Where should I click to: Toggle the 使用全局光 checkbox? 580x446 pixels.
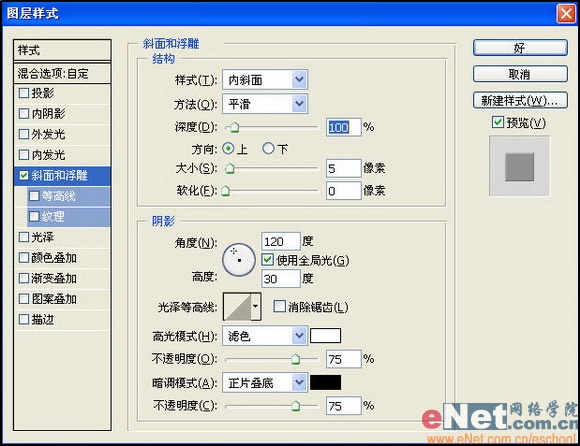point(267,260)
